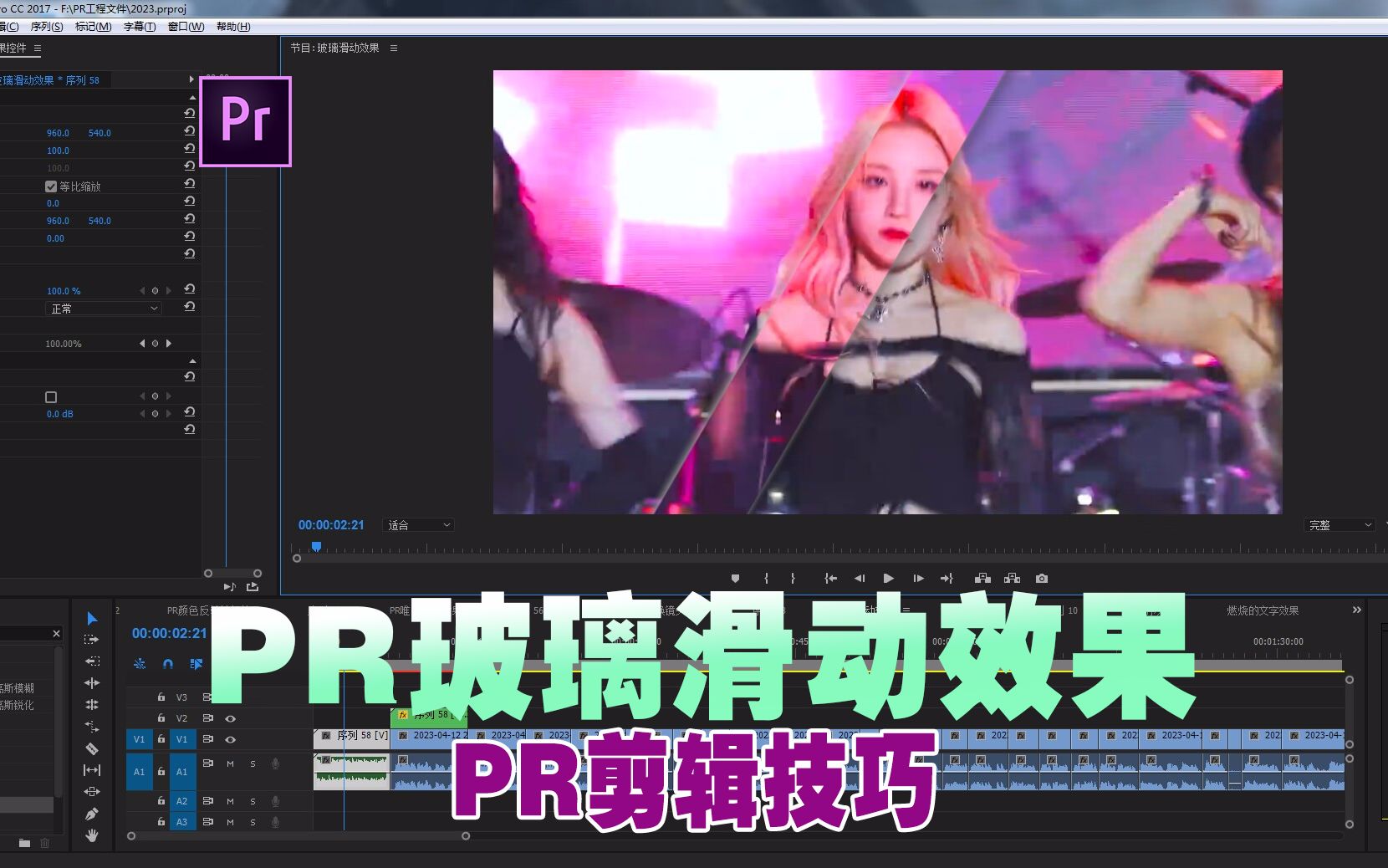This screenshot has height=868, width=1388.
Task: Select the Hand tool
Action: coord(92,835)
